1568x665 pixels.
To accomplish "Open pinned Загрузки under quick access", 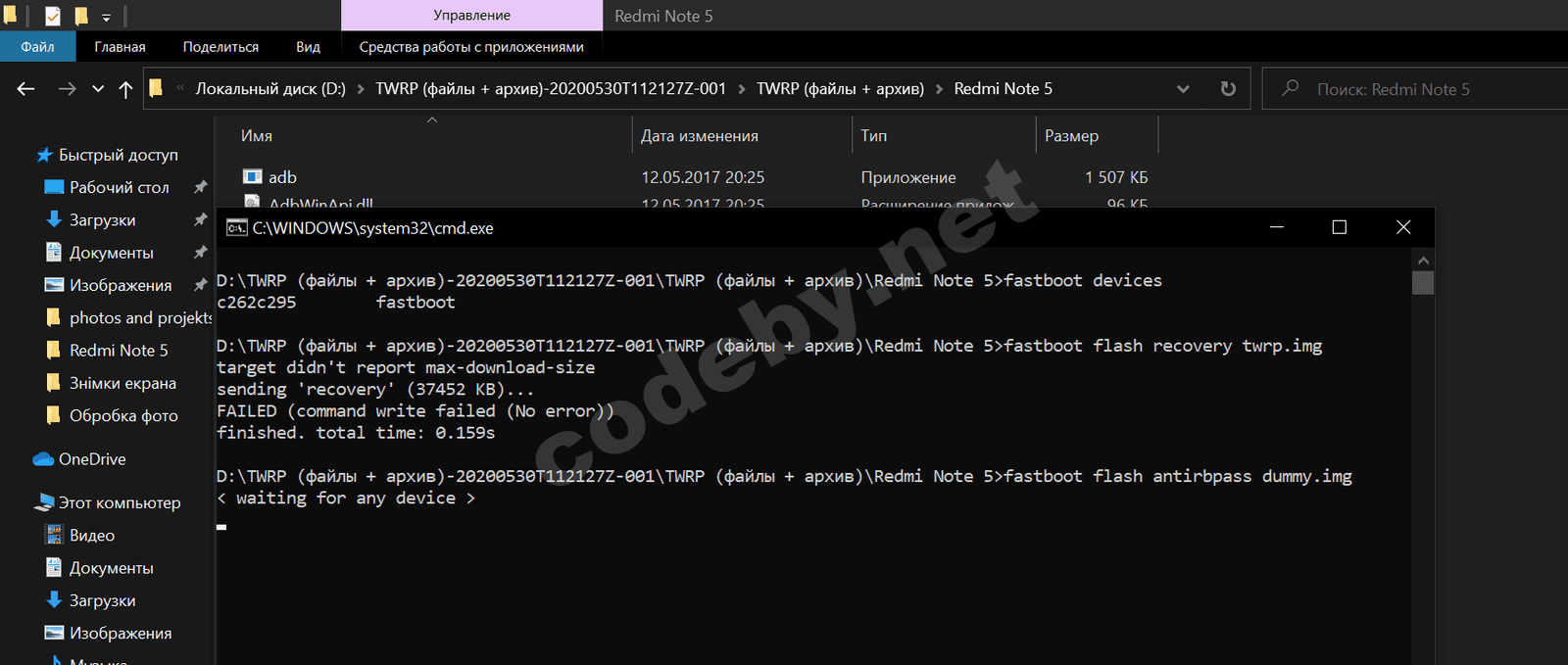I will tap(102, 220).
